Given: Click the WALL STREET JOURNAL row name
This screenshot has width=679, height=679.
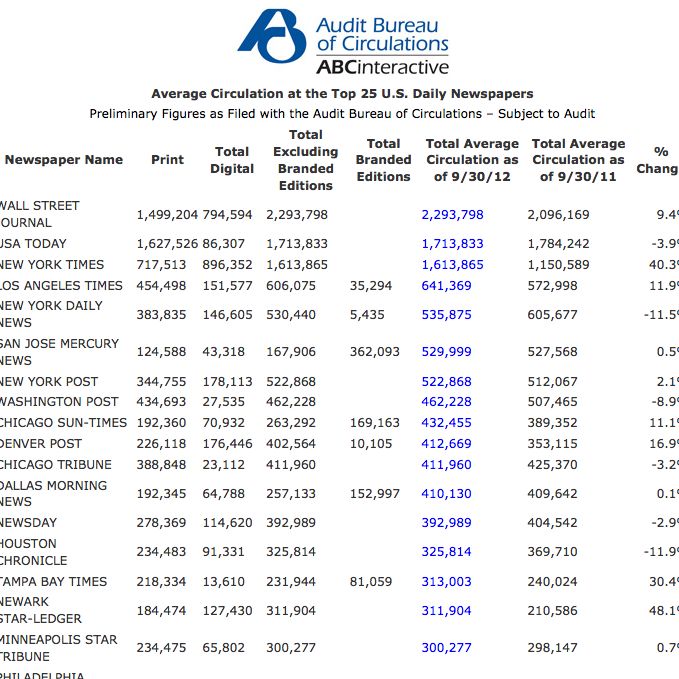Looking at the screenshot, I should 39,214.
